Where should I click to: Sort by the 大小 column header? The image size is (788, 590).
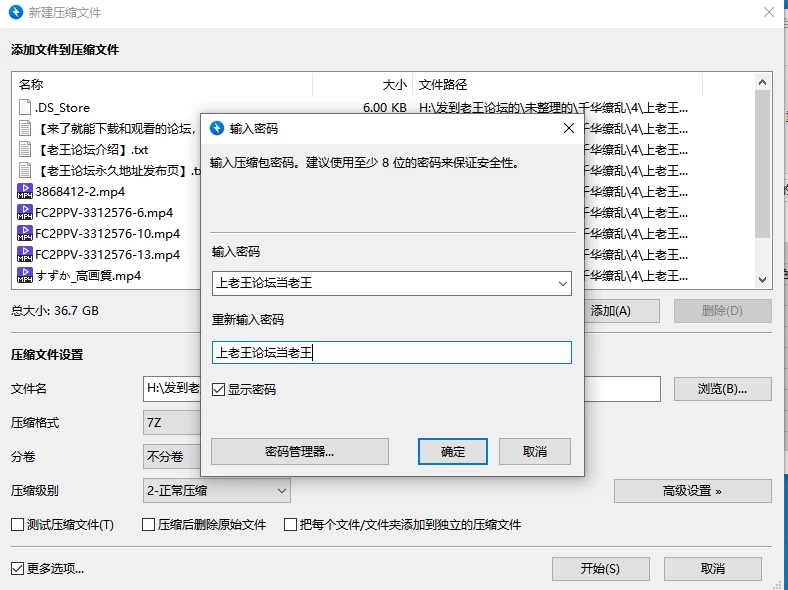pyautogui.click(x=363, y=85)
